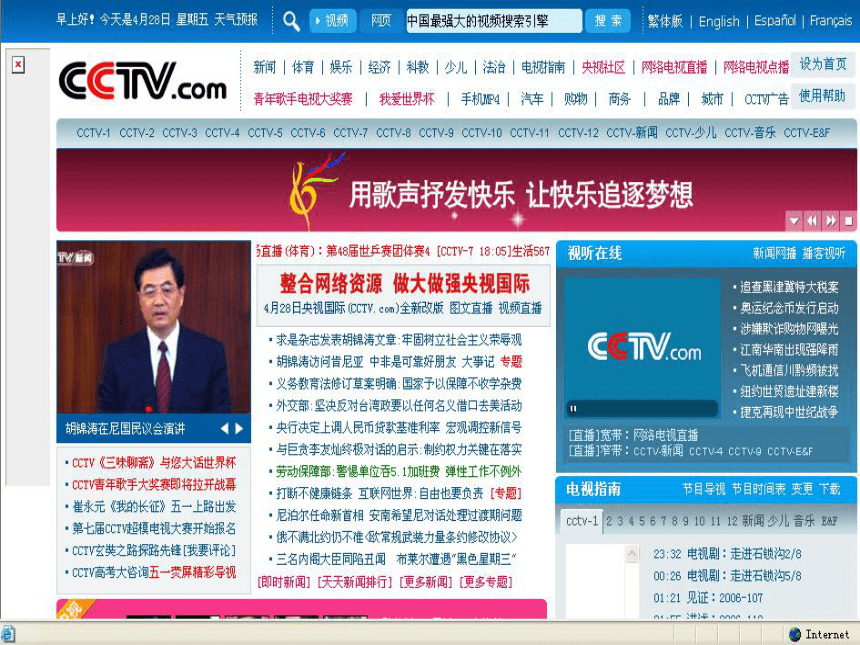This screenshot has width=860, height=645.
Task: Open 追查黑津冀特大税案 video link
Action: pos(789,287)
